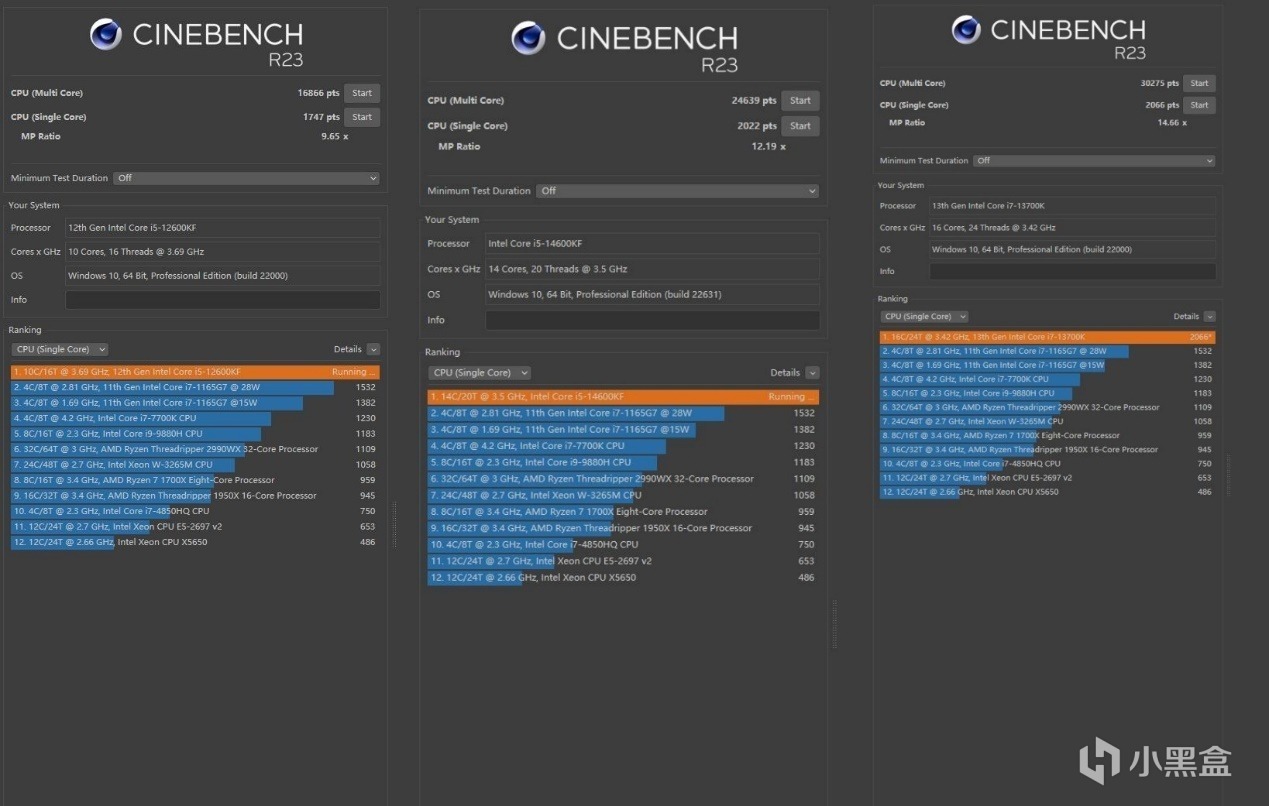
Task: Open CPU (Single Core) ranking dropdown in 12600KF window
Action: tap(60, 349)
